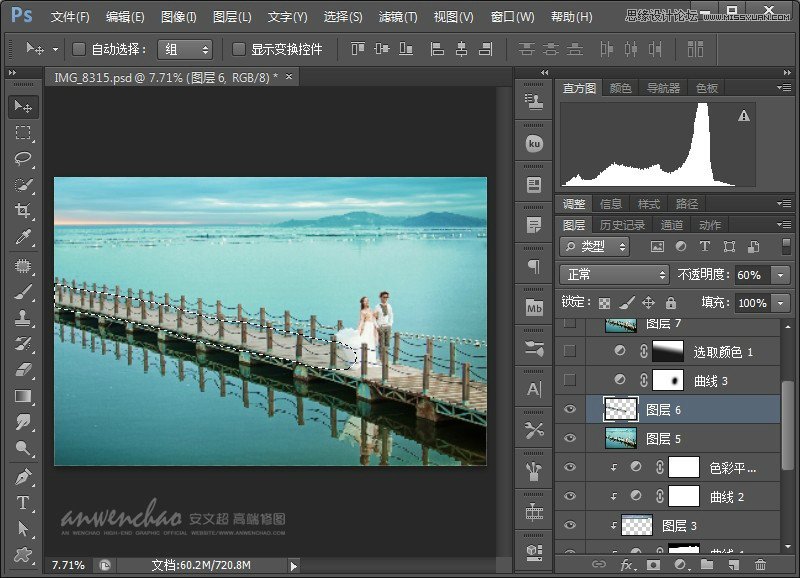Select the Eyedropper tool

[x=23, y=237]
